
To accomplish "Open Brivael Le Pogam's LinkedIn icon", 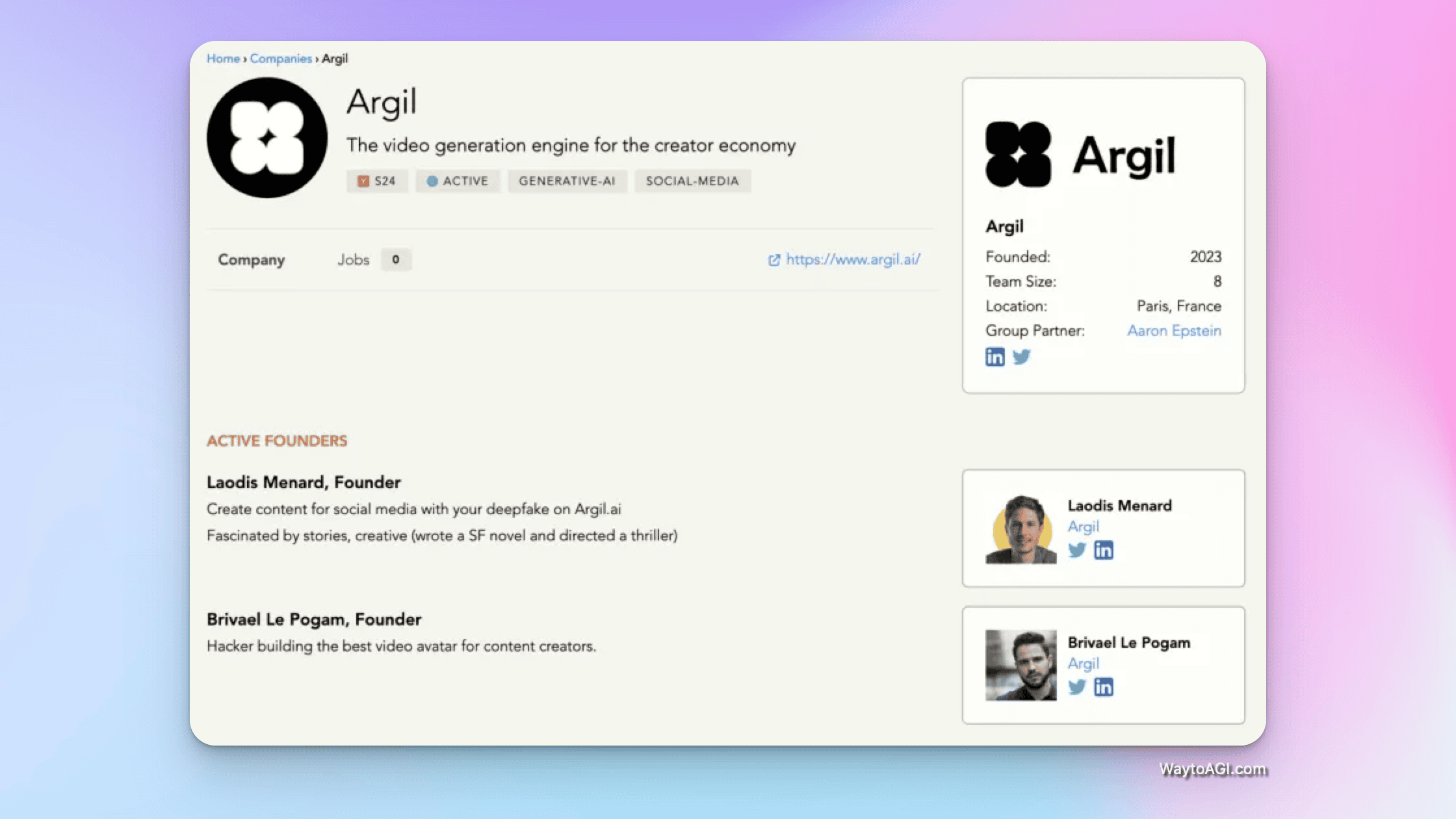I will (x=1104, y=687).
